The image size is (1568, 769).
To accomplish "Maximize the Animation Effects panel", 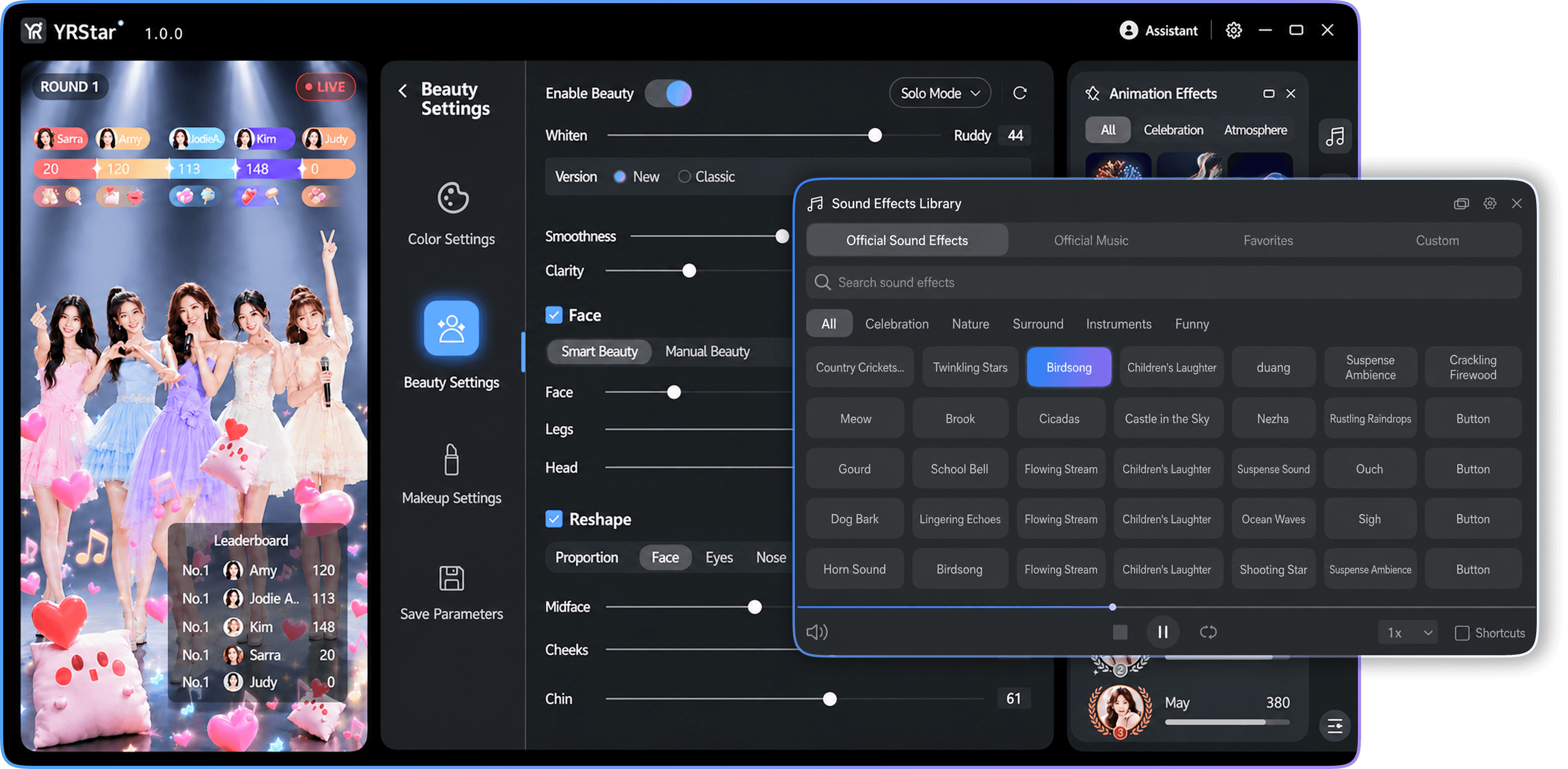I will tap(1268, 94).
